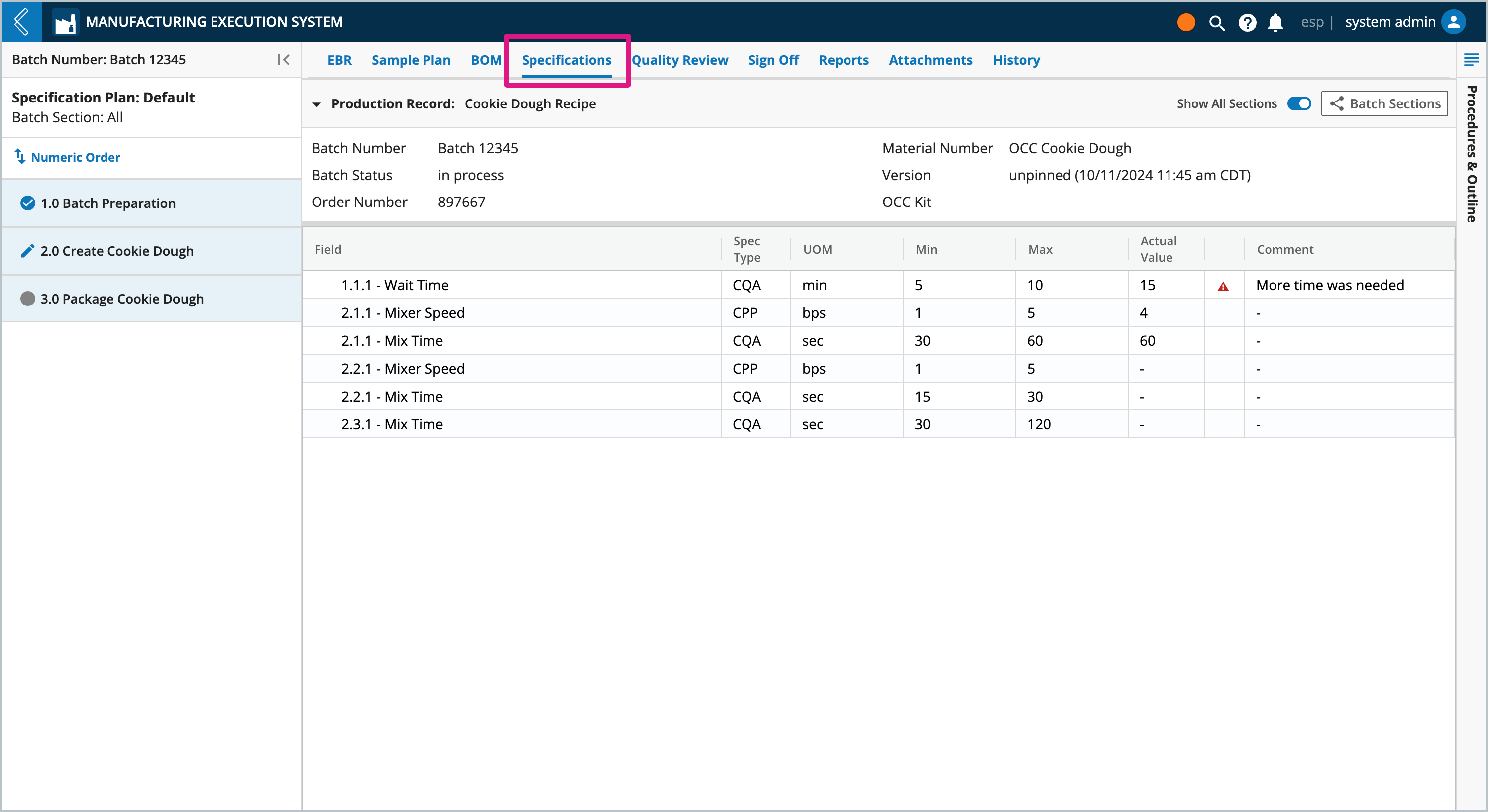The image size is (1488, 812).
Task: Click the help question mark icon
Action: click(1247, 21)
